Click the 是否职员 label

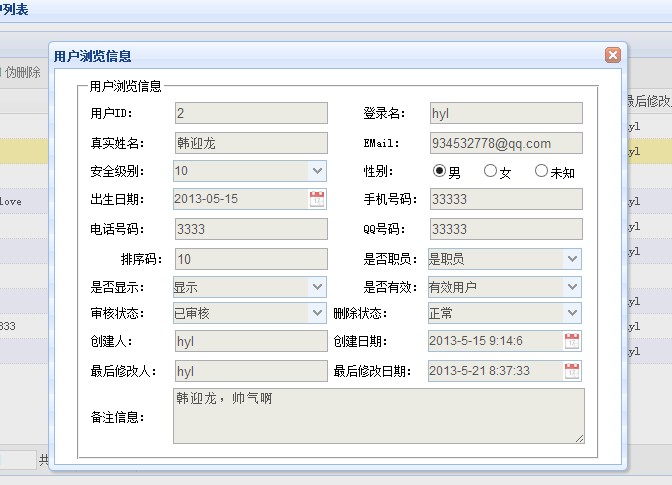click(x=390, y=259)
